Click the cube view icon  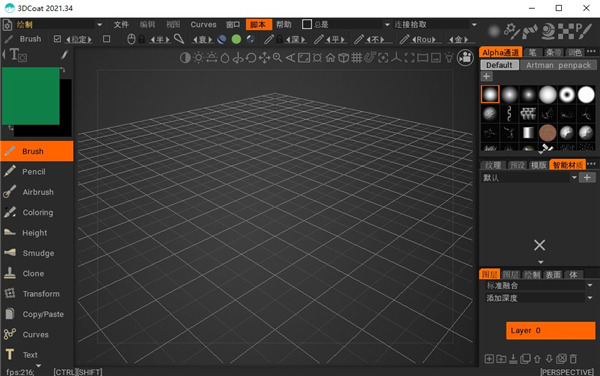(x=344, y=58)
